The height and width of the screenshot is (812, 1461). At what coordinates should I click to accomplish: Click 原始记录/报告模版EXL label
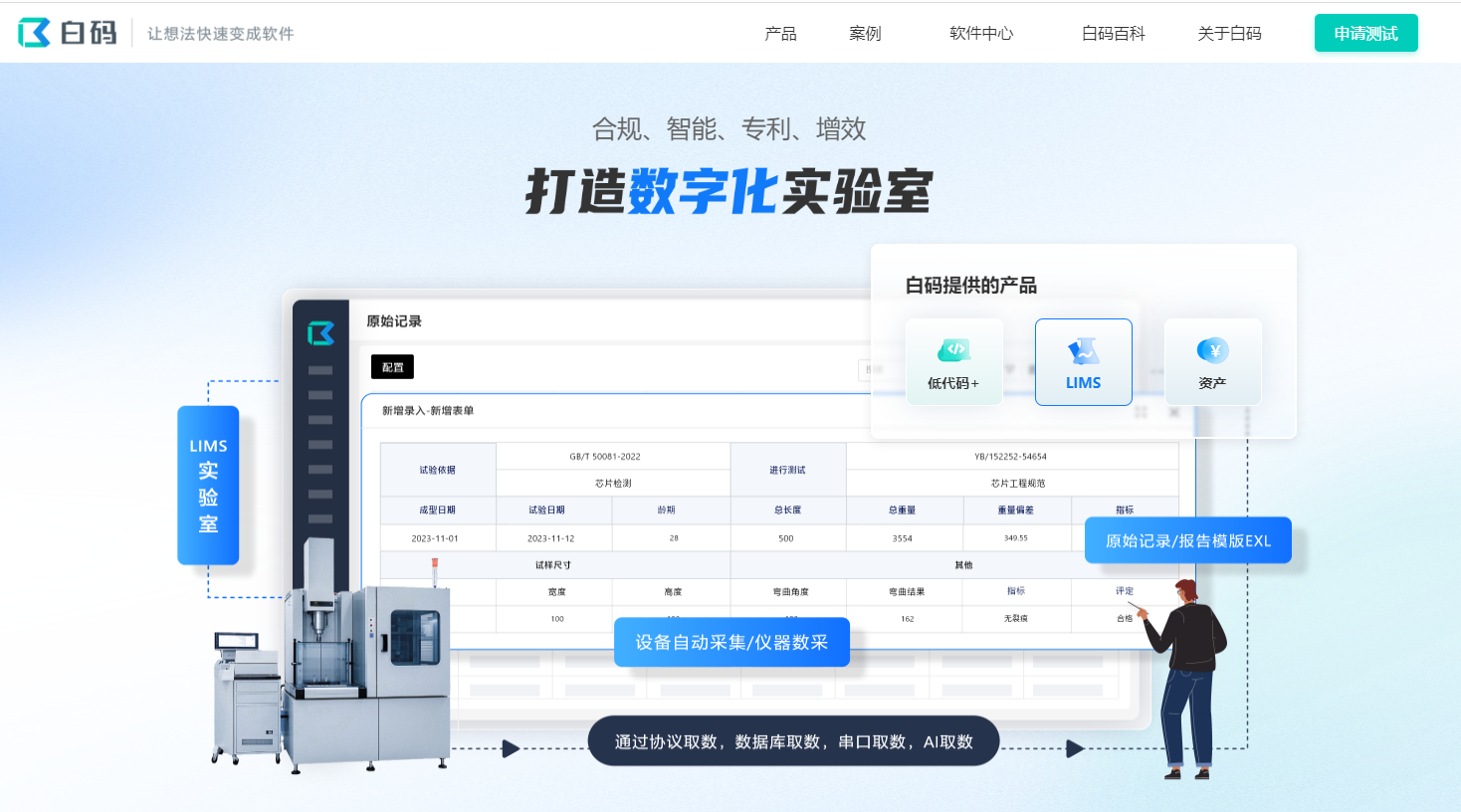click(x=1188, y=540)
